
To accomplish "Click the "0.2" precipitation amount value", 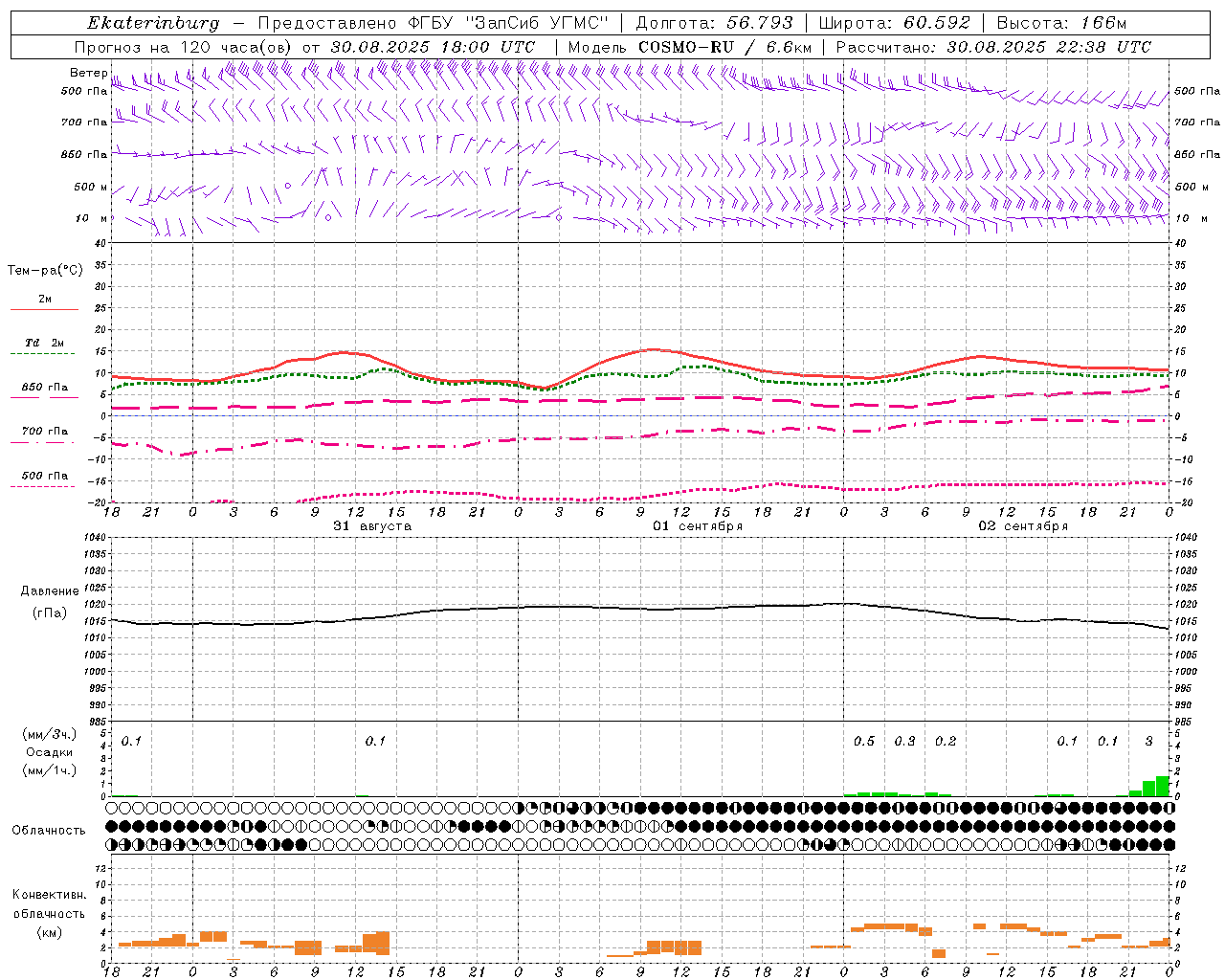I will click(946, 742).
